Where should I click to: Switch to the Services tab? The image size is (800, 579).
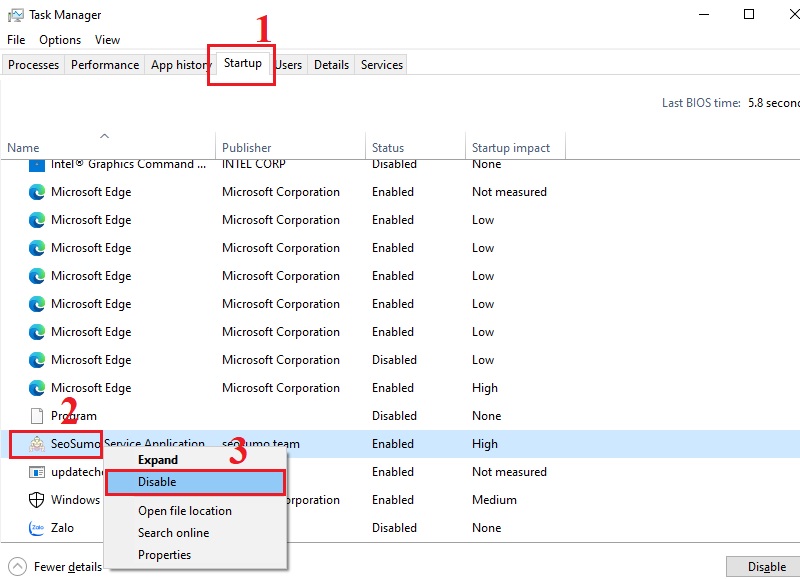382,65
